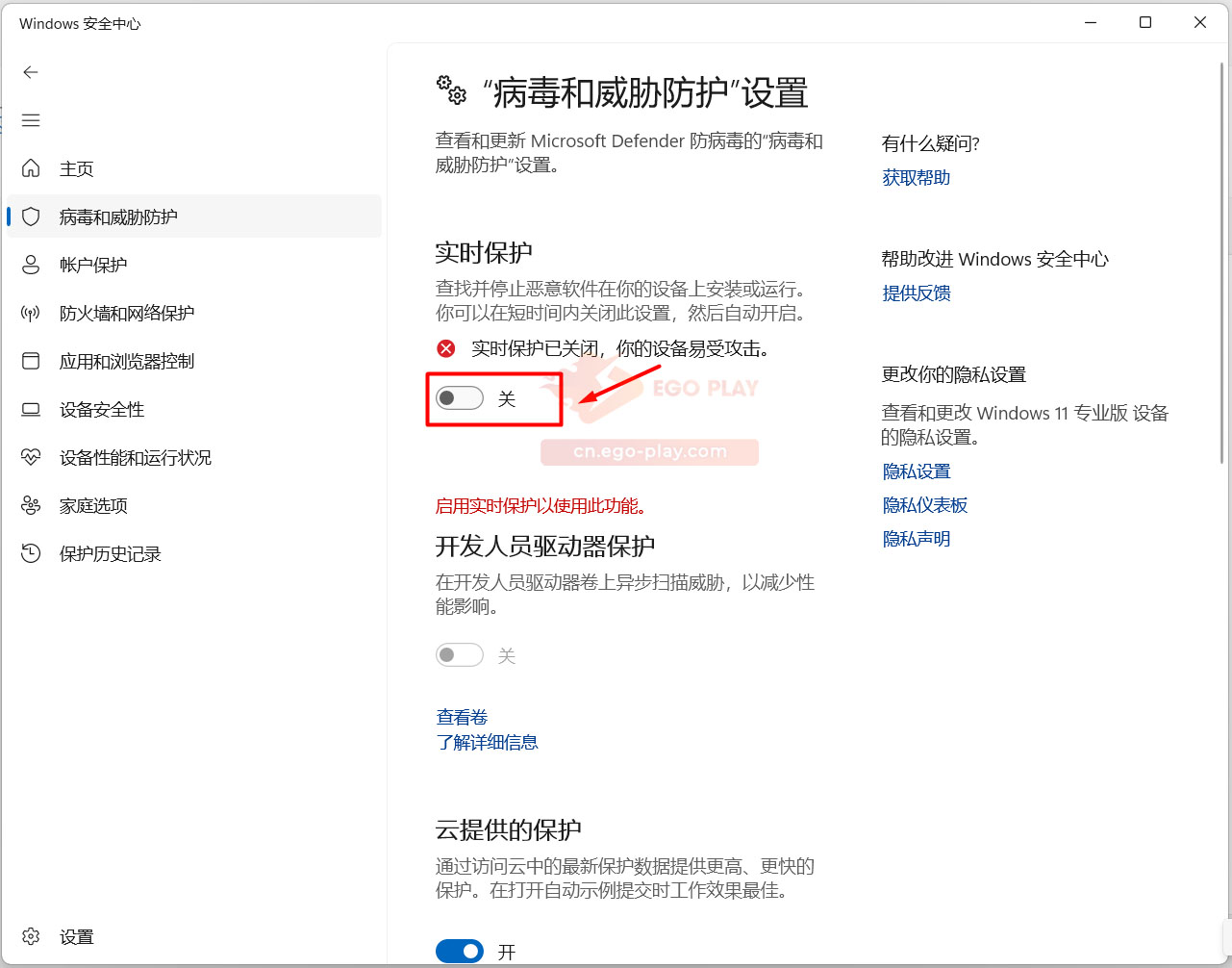Click the warning text 实时保护已关闭，你的设备易受攻击。

(620, 348)
